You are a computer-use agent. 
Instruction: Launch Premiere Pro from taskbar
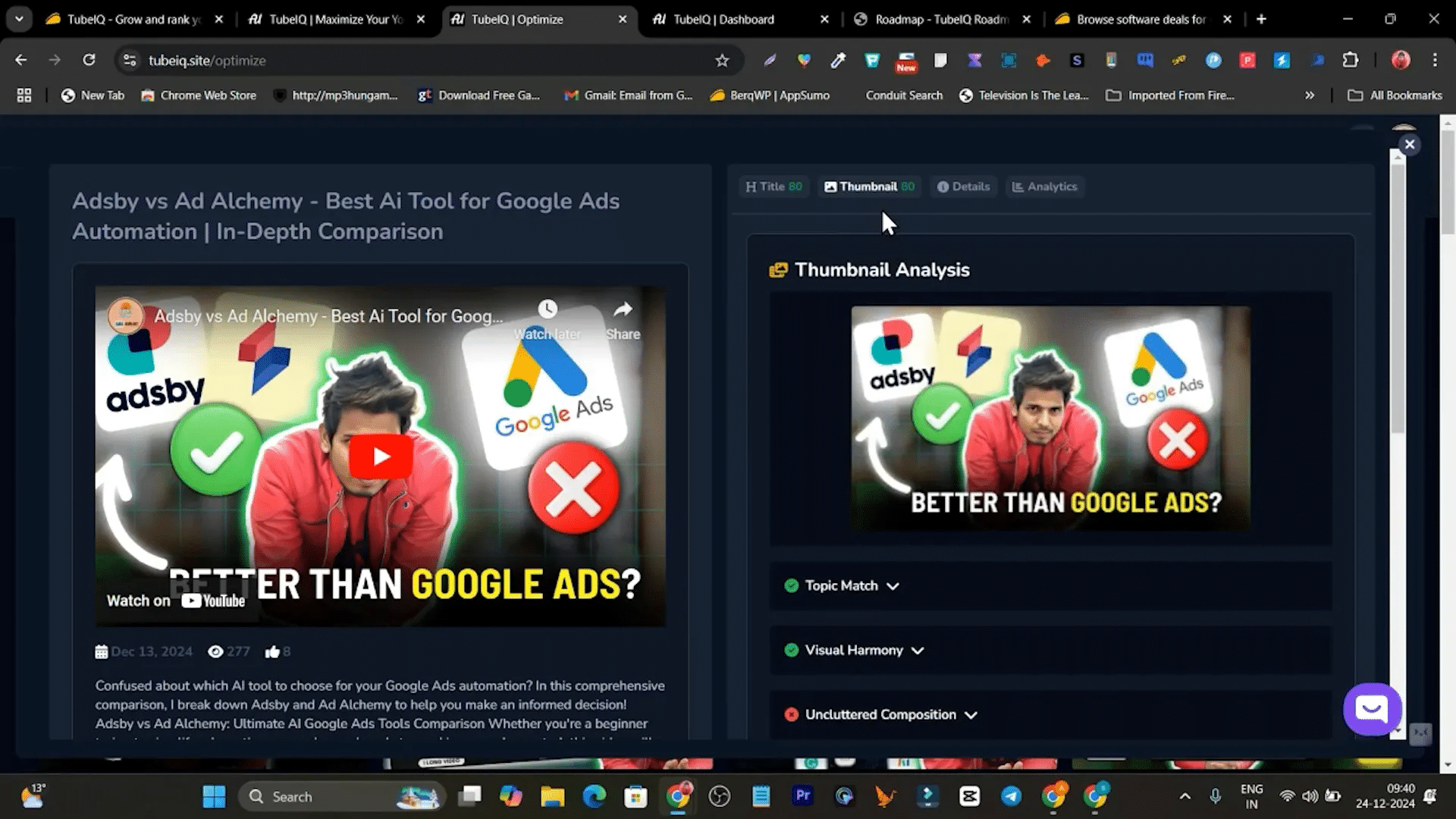802,796
